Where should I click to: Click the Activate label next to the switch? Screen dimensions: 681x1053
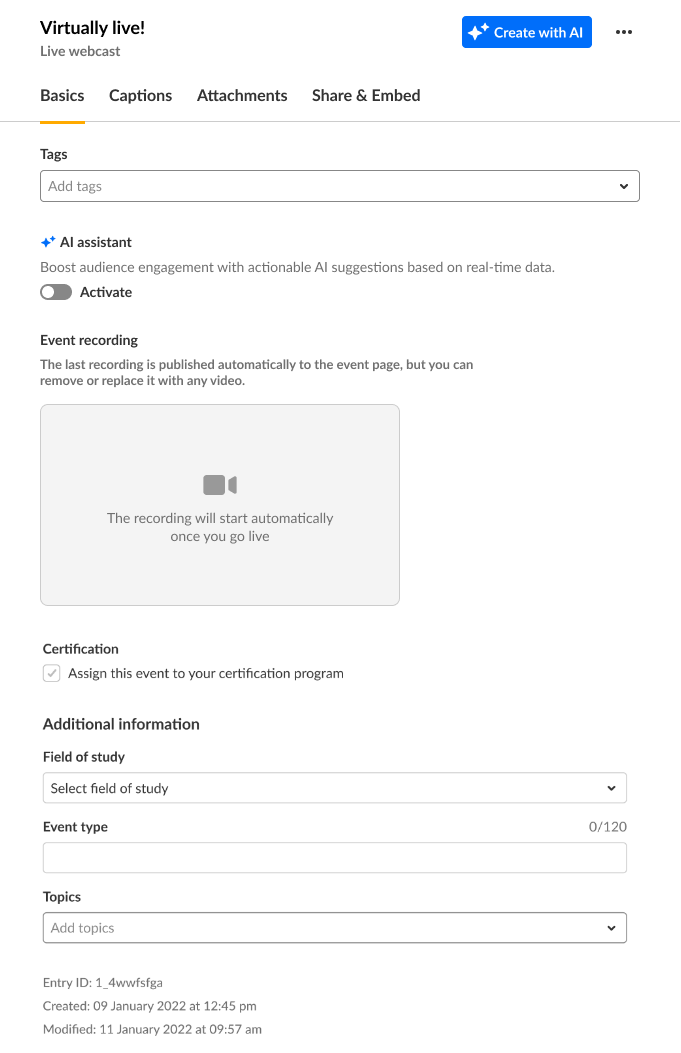click(106, 292)
